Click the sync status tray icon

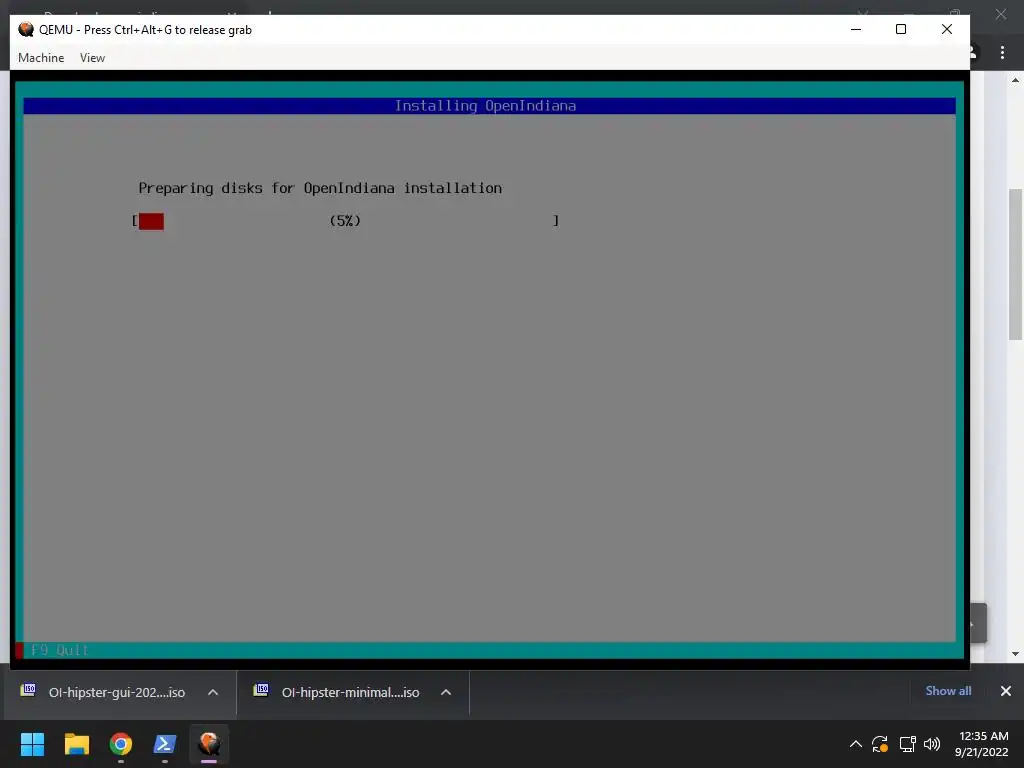880,744
